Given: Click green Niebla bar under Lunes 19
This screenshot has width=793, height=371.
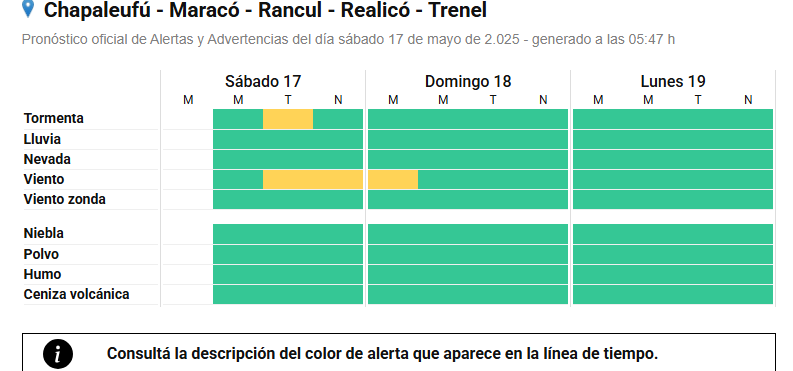Looking at the screenshot, I should click(x=673, y=234).
